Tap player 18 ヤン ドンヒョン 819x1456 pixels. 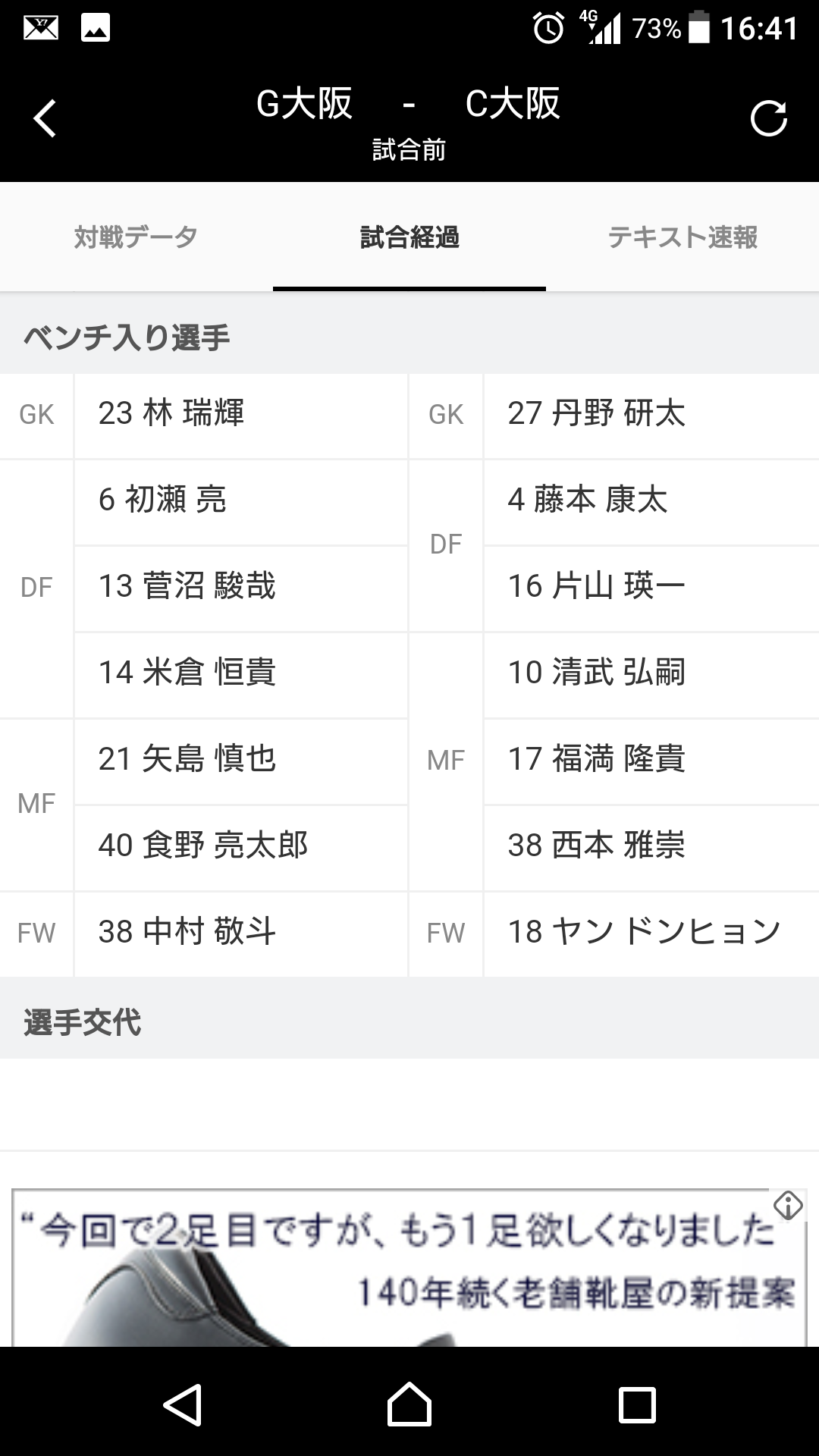pos(645,932)
